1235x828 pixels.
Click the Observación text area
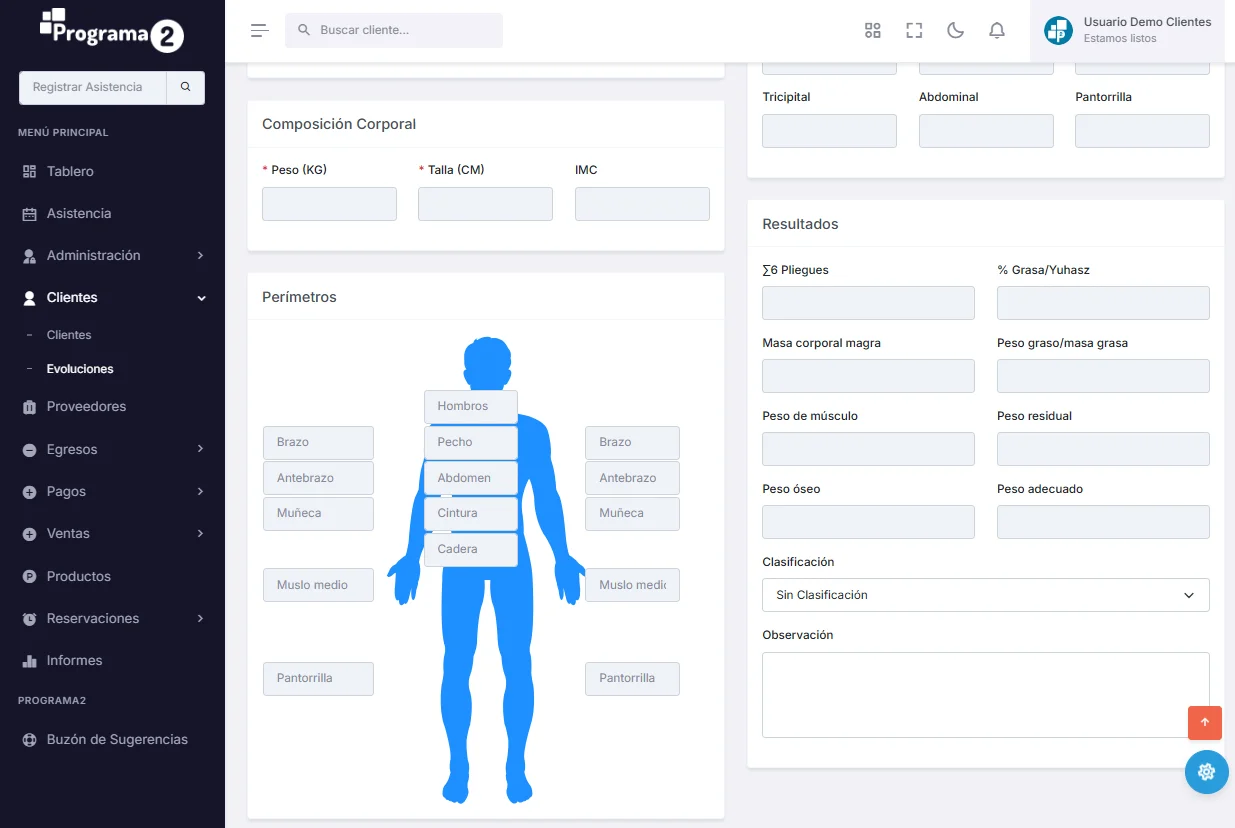pyautogui.click(x=985, y=695)
